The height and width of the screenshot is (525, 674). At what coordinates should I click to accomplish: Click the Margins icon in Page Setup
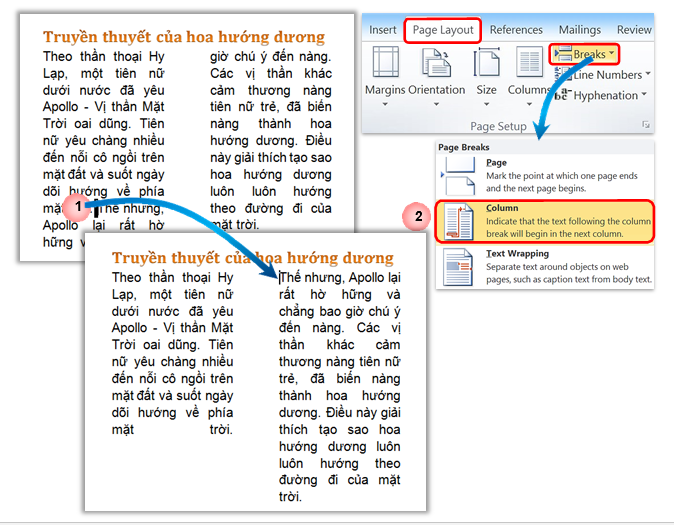click(384, 63)
